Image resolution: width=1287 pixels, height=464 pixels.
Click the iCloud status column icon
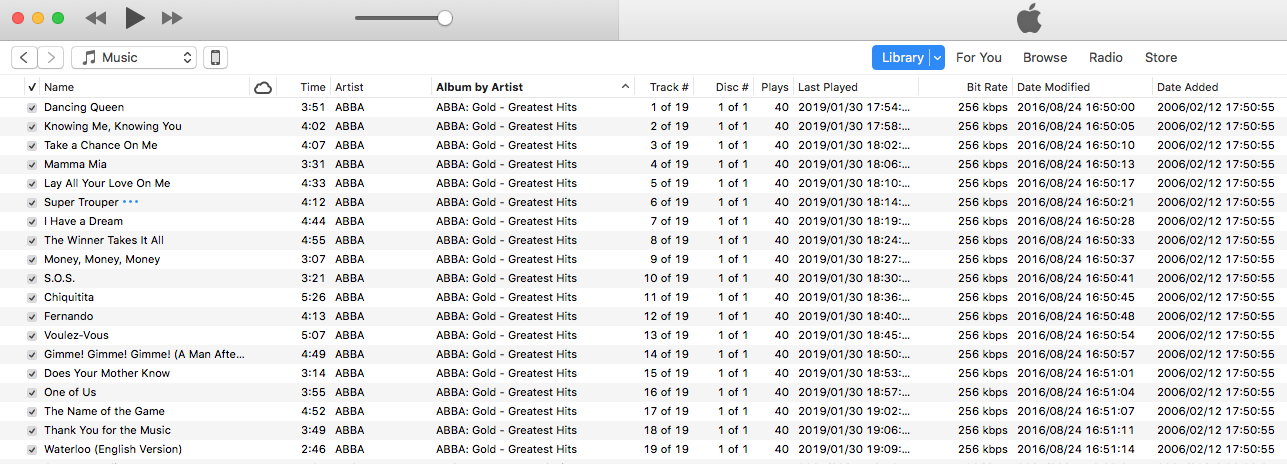[x=263, y=87]
